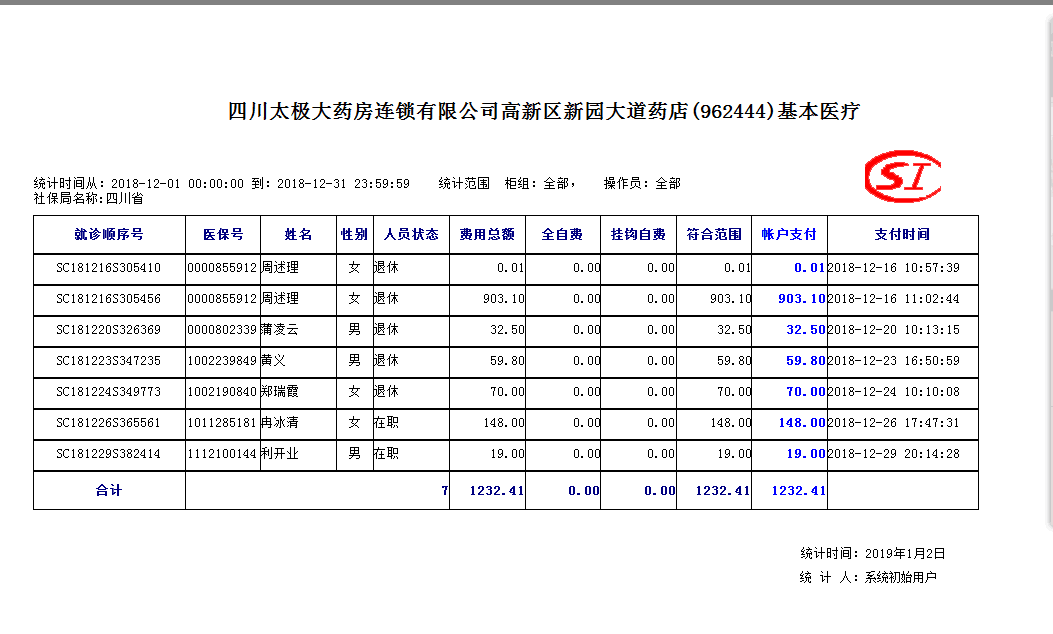Click insurance number 1002190840

coord(222,392)
